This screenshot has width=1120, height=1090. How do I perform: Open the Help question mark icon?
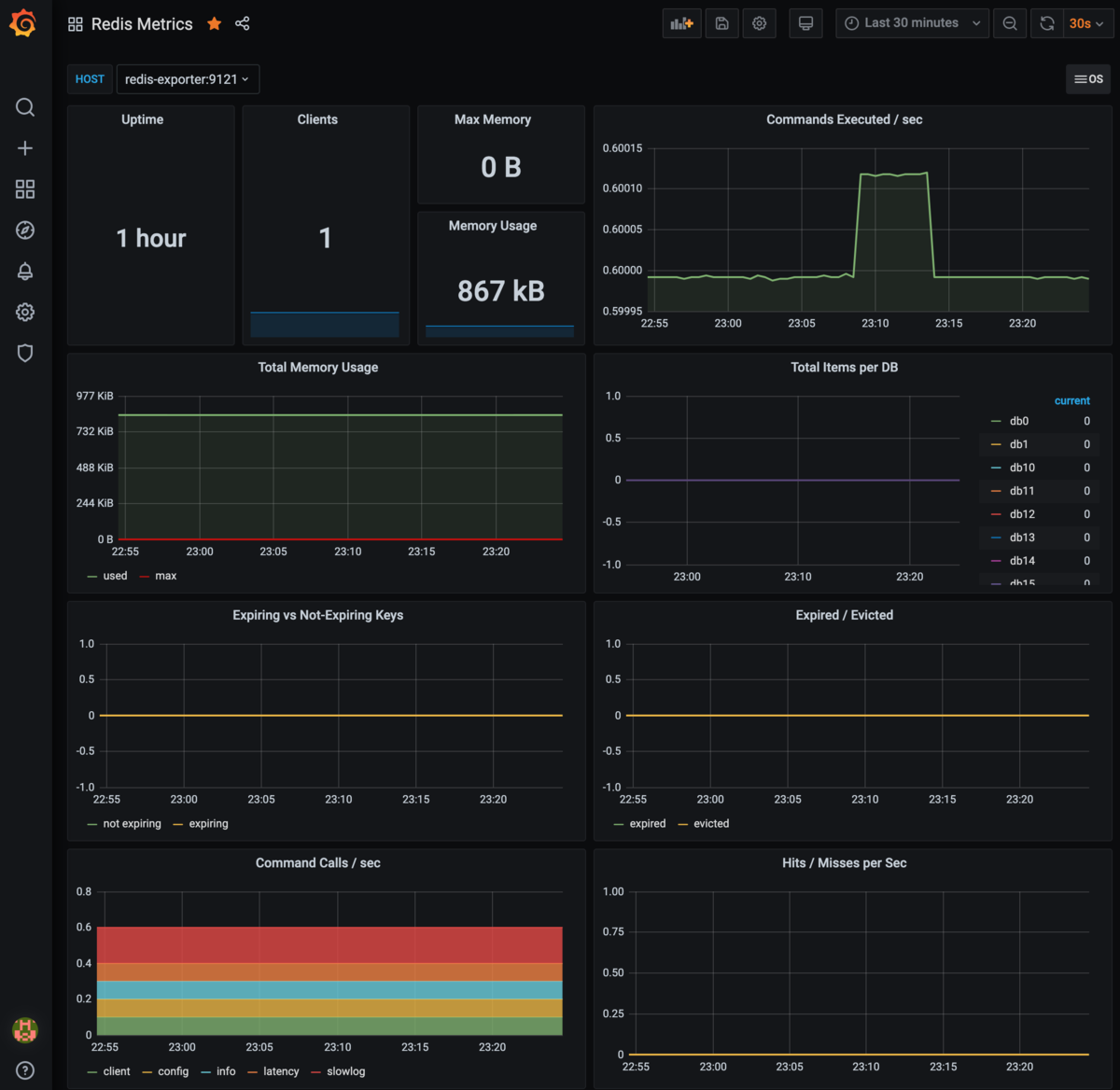pos(25,1070)
